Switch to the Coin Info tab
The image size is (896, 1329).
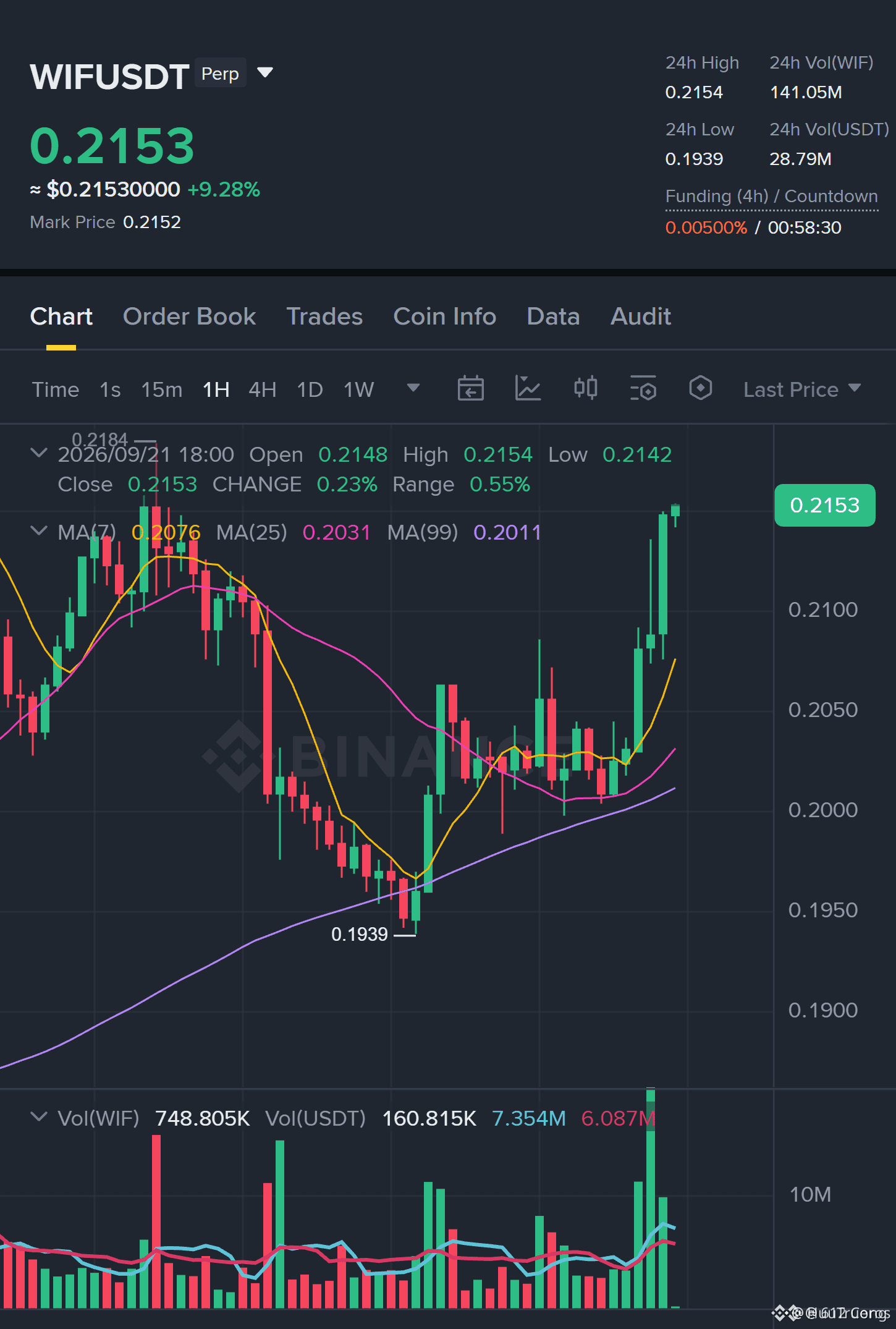445,316
